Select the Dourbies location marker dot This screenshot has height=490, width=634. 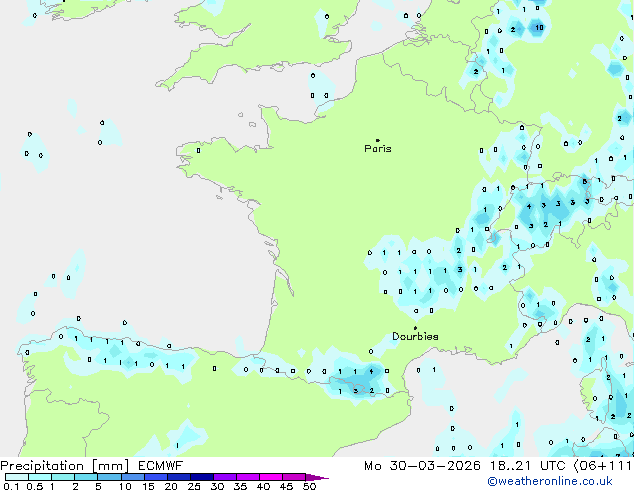point(415,328)
